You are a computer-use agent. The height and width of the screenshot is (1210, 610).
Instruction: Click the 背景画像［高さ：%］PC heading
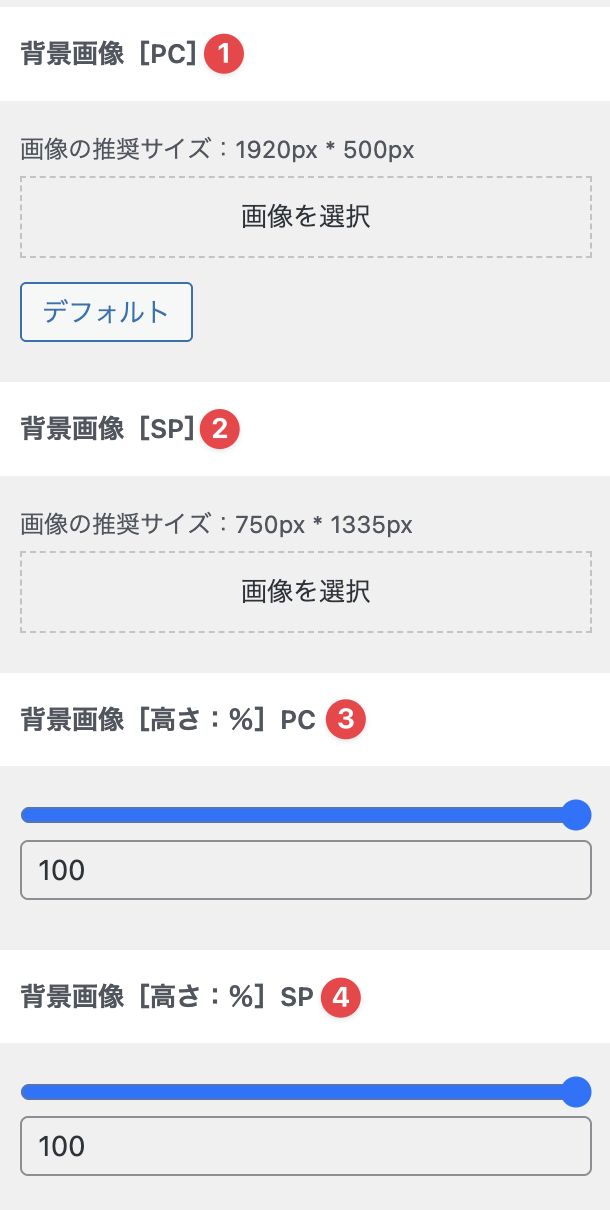(x=168, y=719)
